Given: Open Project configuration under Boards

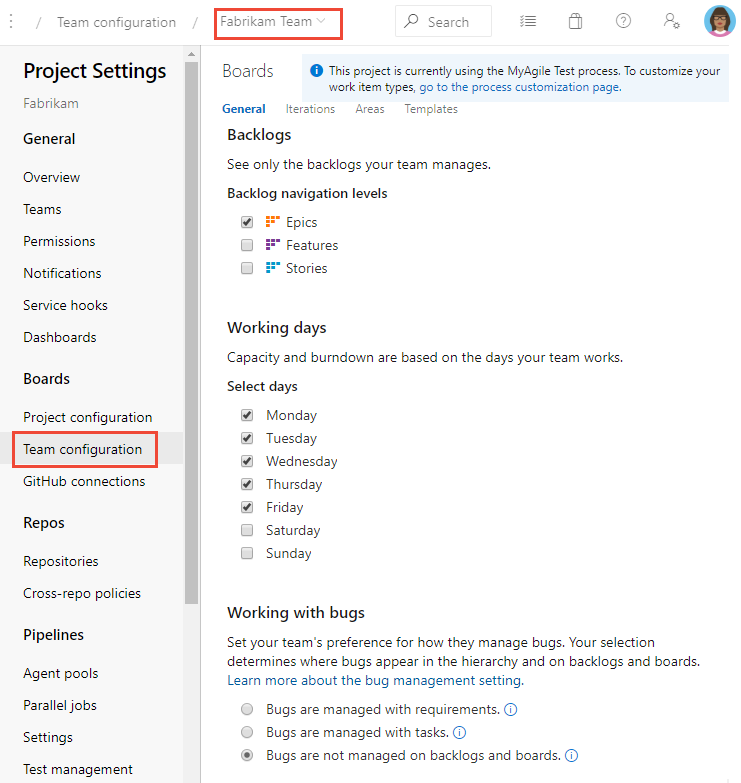Looking at the screenshot, I should pyautogui.click(x=87, y=417).
